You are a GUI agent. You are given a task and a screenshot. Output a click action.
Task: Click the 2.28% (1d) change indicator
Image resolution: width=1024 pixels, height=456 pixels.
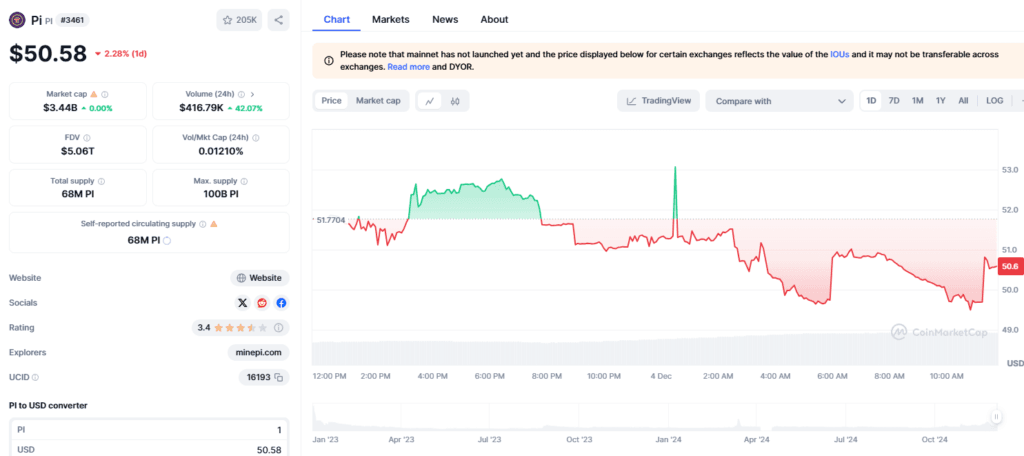tap(120, 54)
